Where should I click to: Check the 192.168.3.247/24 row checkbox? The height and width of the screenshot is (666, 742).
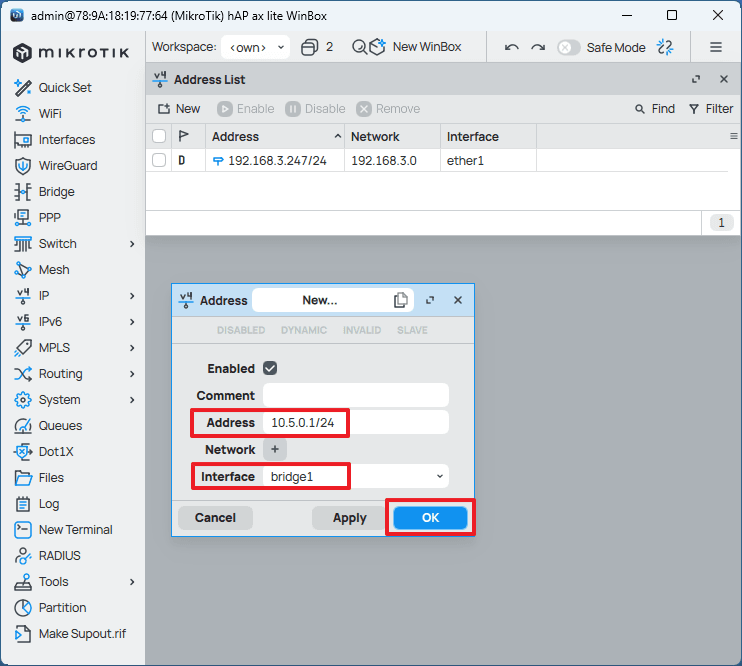[159, 160]
